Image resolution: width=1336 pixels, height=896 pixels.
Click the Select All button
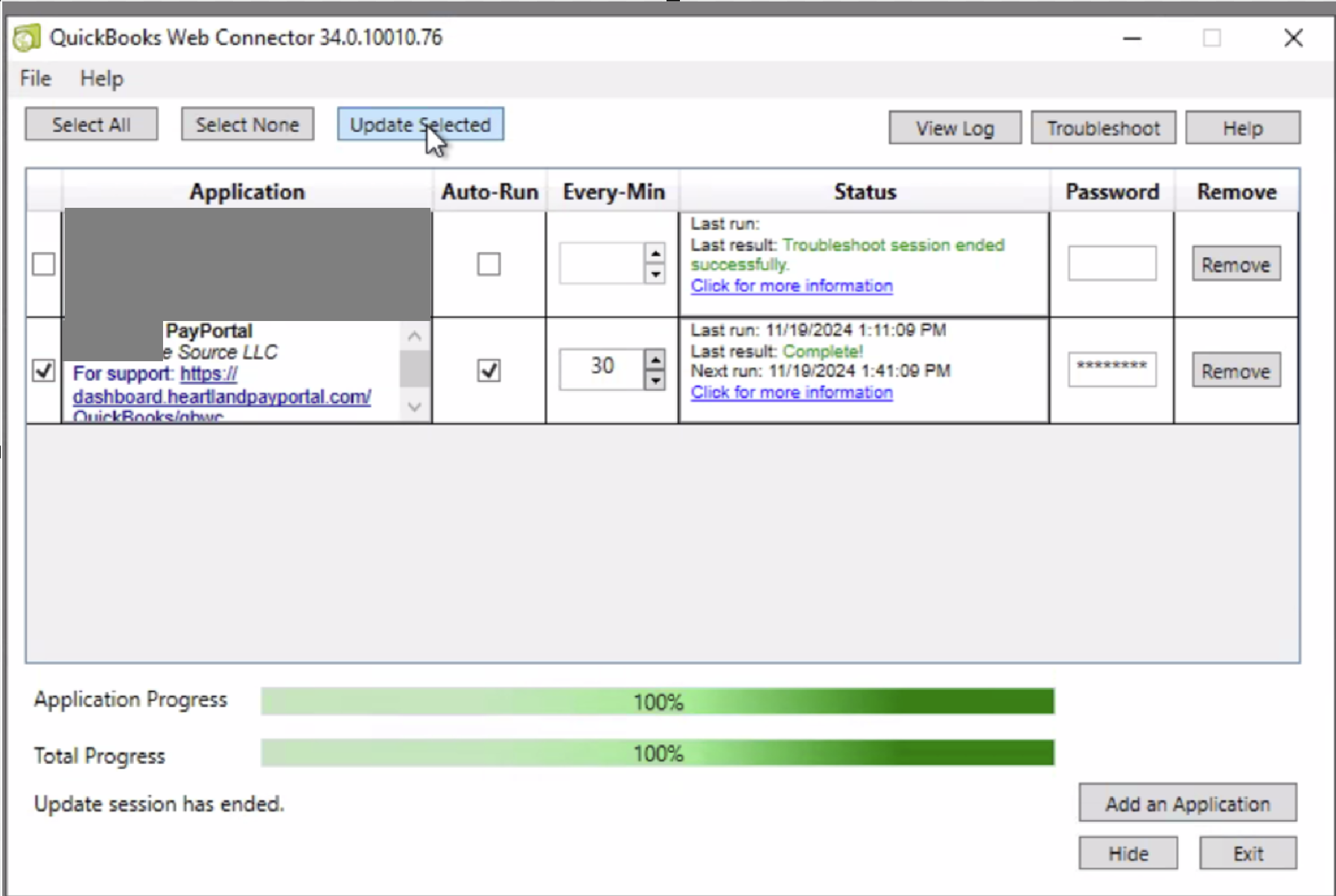pyautogui.click(x=91, y=124)
